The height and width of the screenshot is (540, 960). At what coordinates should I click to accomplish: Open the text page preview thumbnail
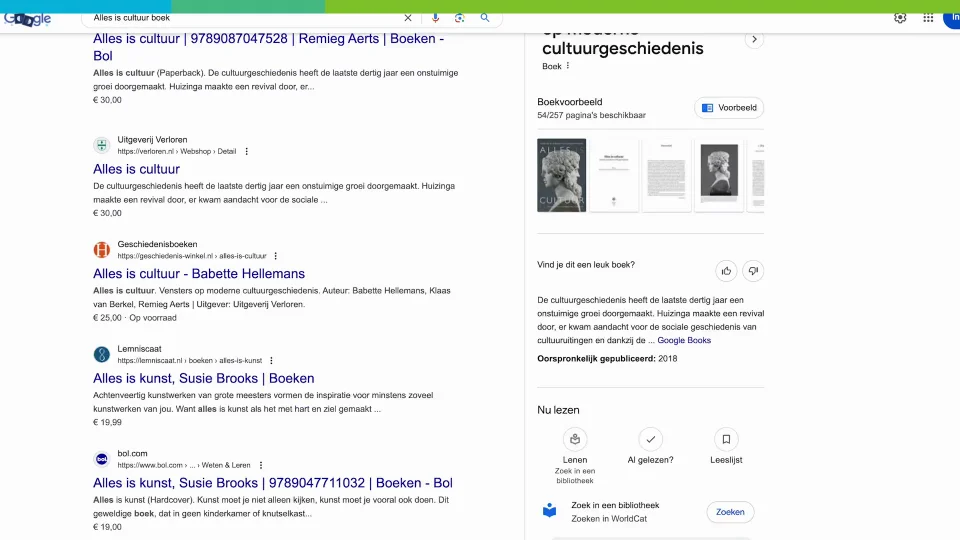pyautogui.click(x=667, y=175)
